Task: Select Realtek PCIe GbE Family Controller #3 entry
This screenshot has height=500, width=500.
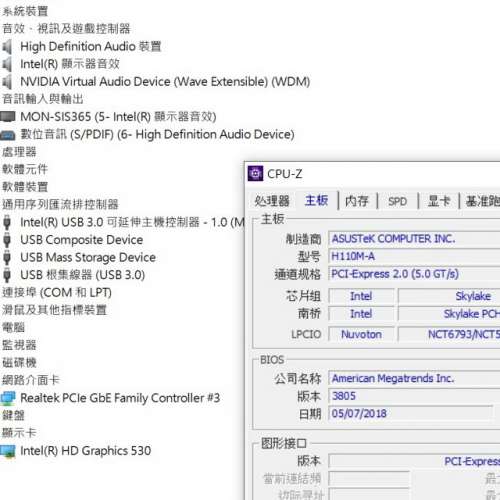Action: coord(120,398)
